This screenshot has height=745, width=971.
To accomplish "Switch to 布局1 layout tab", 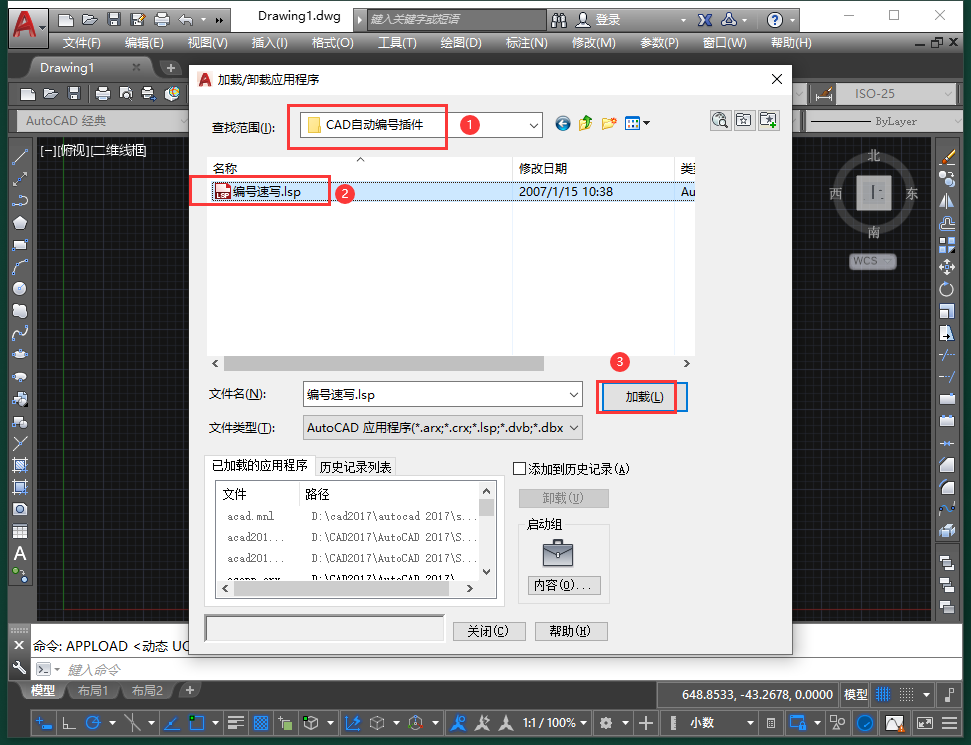I will [93, 691].
